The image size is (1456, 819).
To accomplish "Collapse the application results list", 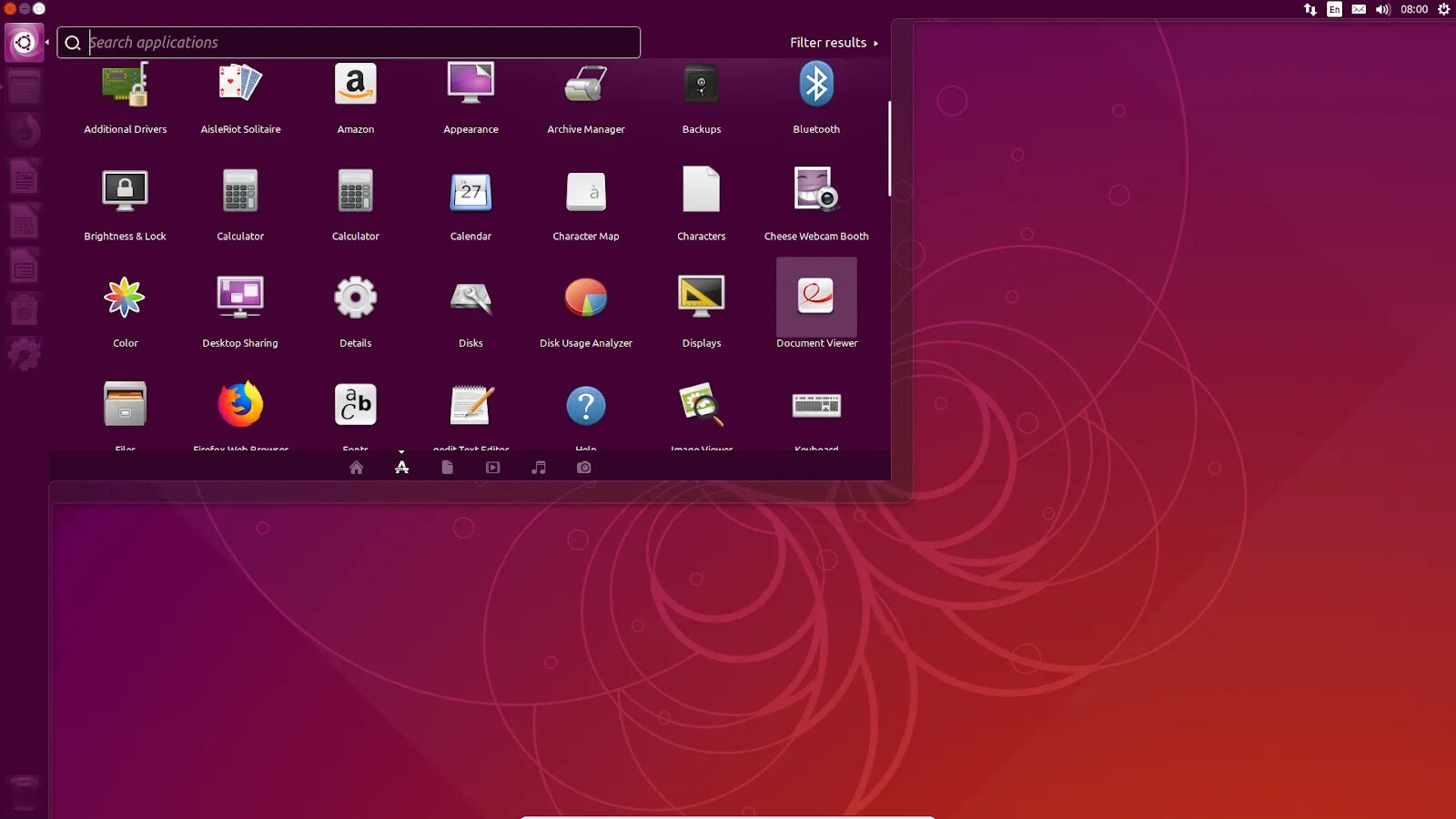I will (x=400, y=451).
